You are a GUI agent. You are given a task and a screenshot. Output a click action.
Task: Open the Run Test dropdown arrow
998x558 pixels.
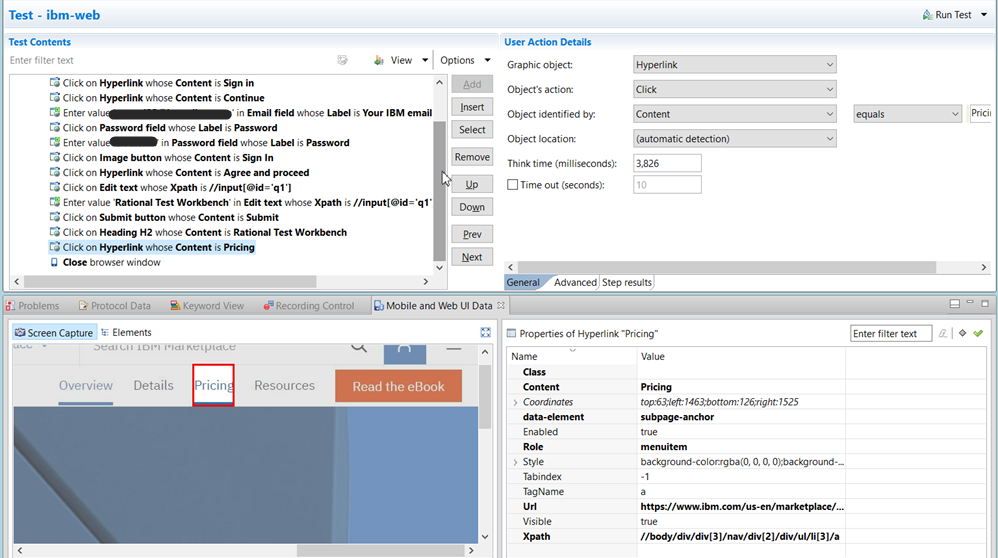pos(984,15)
